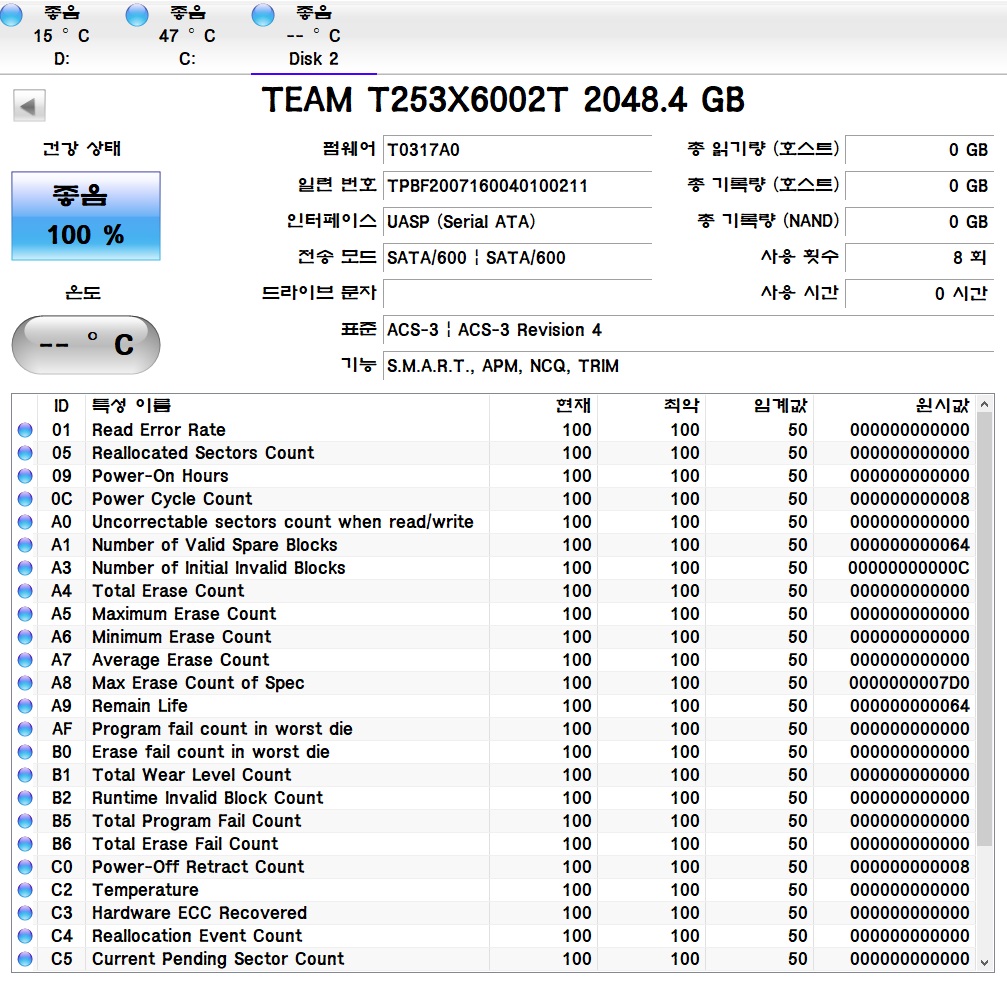1007x985 pixels.
Task: Click raw value 00000000000C for Initial Invalid Blocks
Action: tap(909, 568)
